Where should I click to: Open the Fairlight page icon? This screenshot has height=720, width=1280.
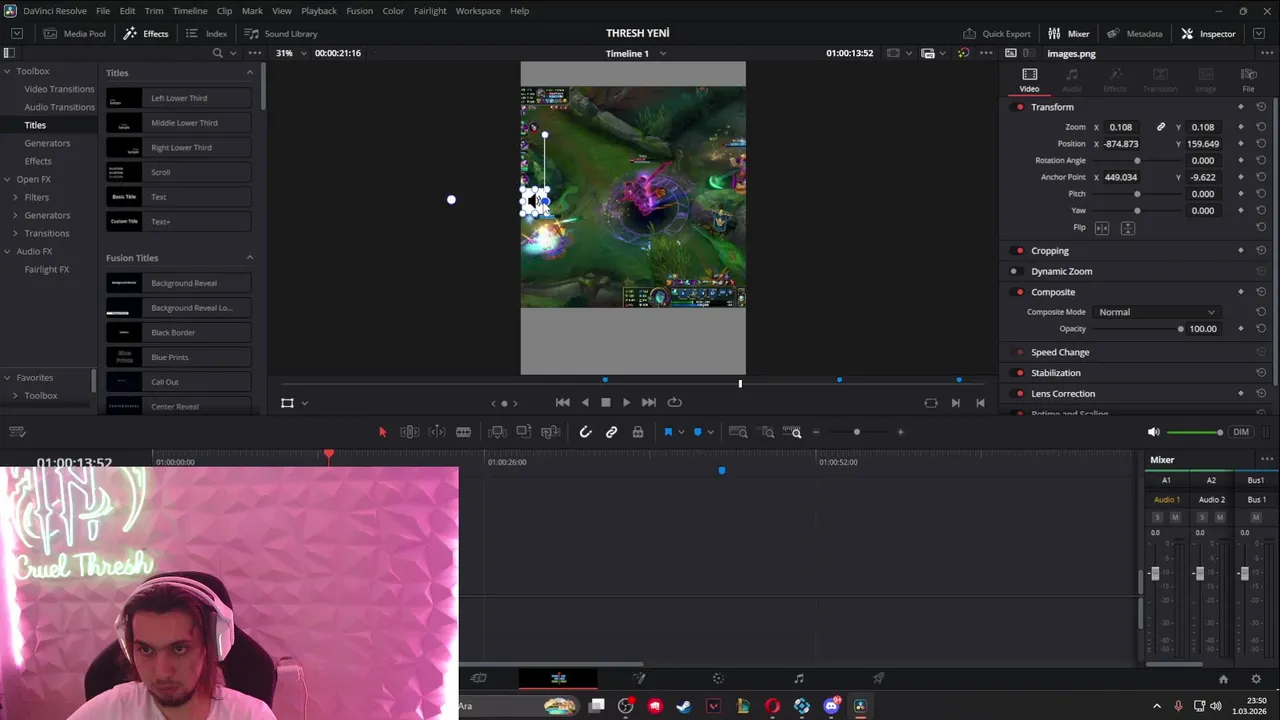[798, 679]
